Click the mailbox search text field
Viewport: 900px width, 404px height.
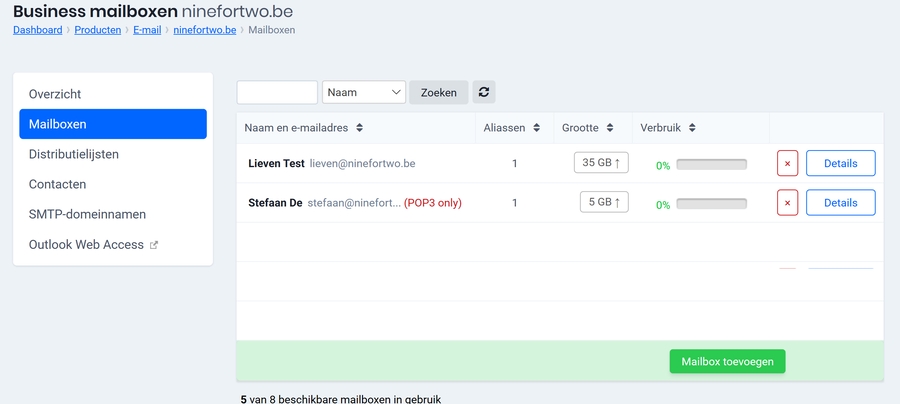[x=277, y=92]
